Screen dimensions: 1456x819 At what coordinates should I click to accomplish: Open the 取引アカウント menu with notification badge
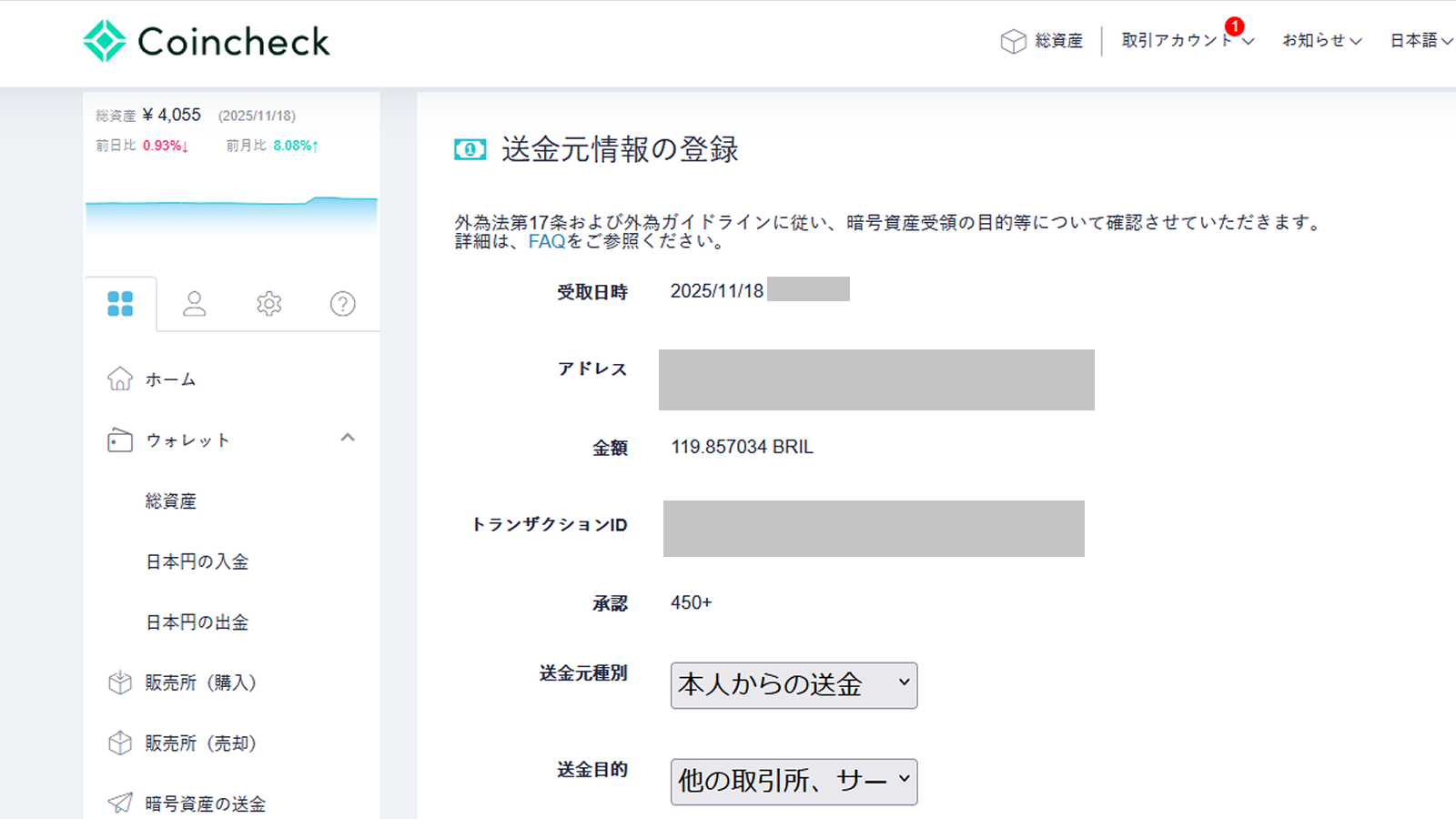tap(1180, 42)
